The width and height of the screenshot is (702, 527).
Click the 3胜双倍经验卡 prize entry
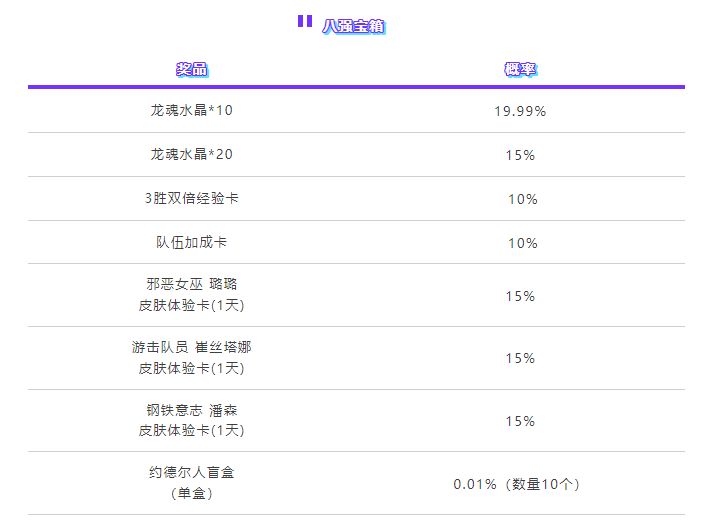pyautogui.click(x=192, y=198)
